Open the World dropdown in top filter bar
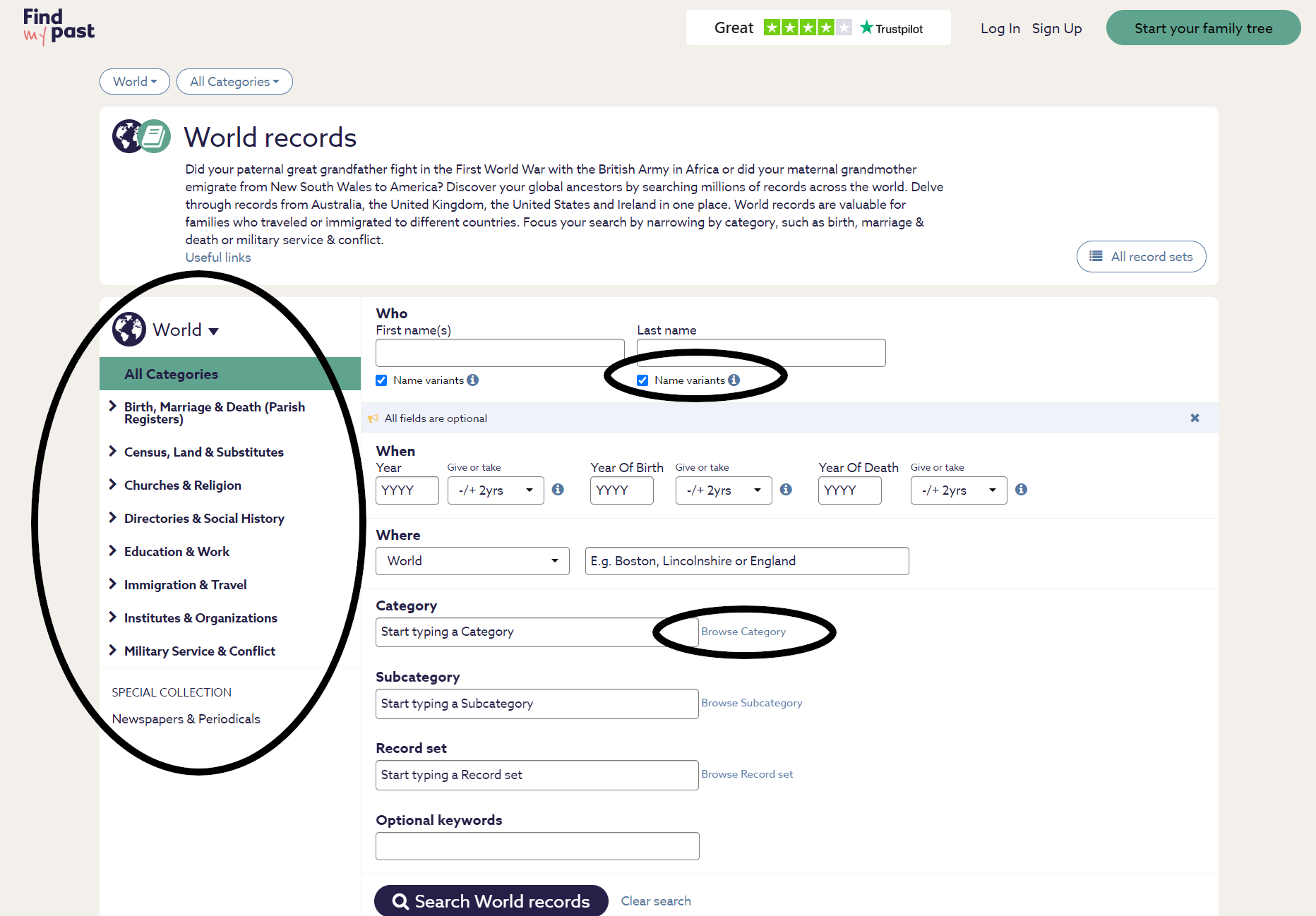Viewport: 1316px width, 916px height. [x=135, y=82]
